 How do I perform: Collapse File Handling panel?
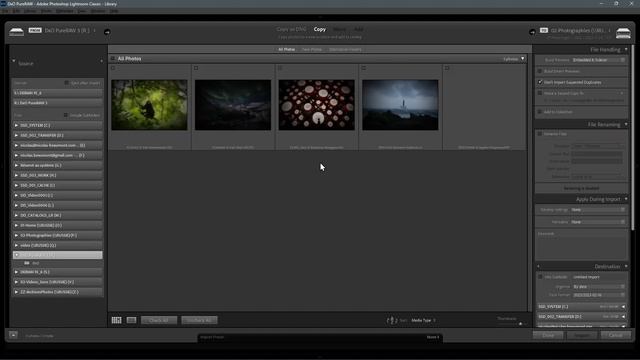click(x=626, y=50)
